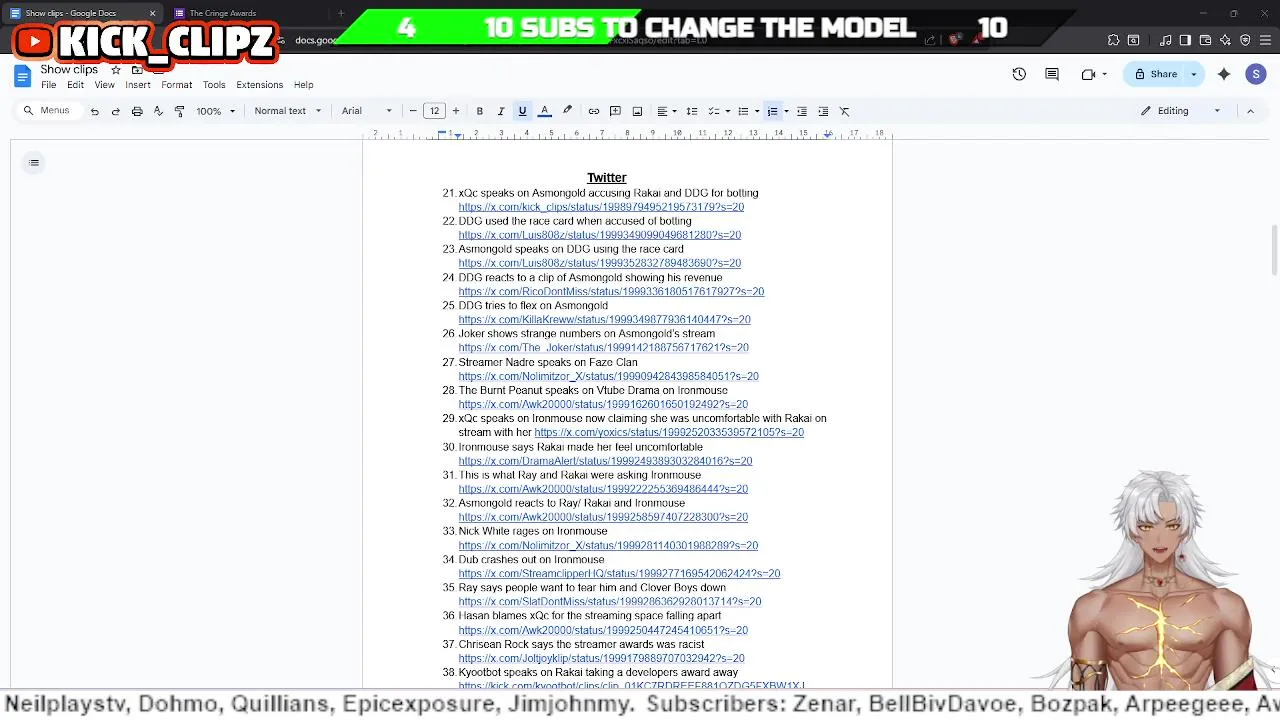The height and width of the screenshot is (720, 1280).
Task: Open Luis808z link under DDG race card
Action: [x=600, y=235]
